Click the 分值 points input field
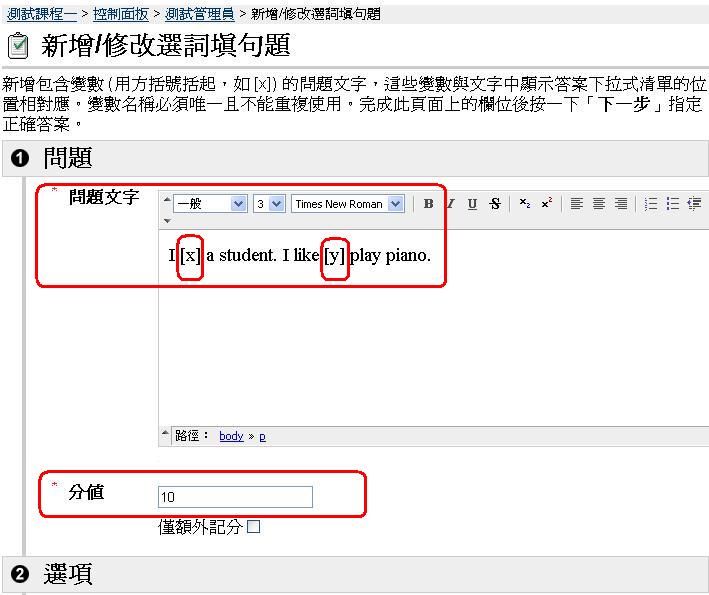The image size is (709, 595). (x=235, y=497)
